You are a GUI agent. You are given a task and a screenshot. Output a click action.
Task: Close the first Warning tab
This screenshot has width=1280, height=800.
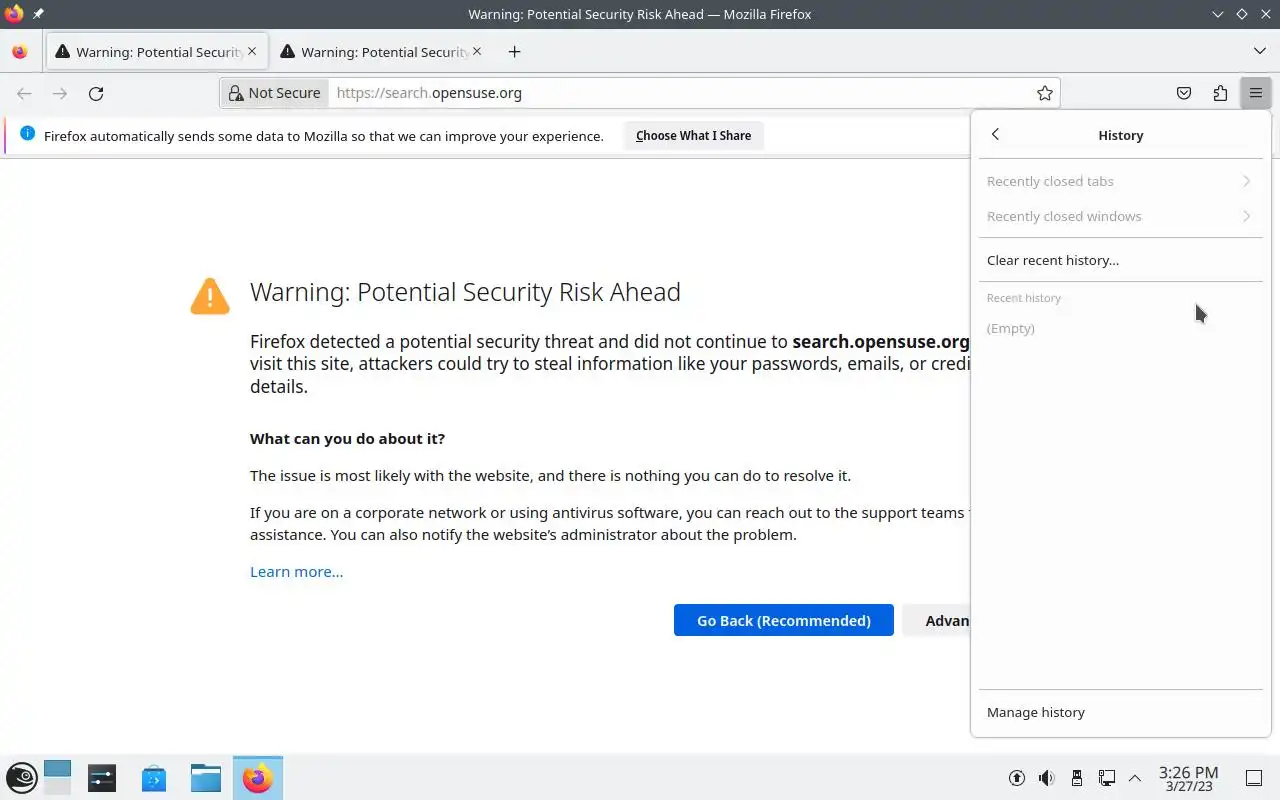tap(252, 51)
